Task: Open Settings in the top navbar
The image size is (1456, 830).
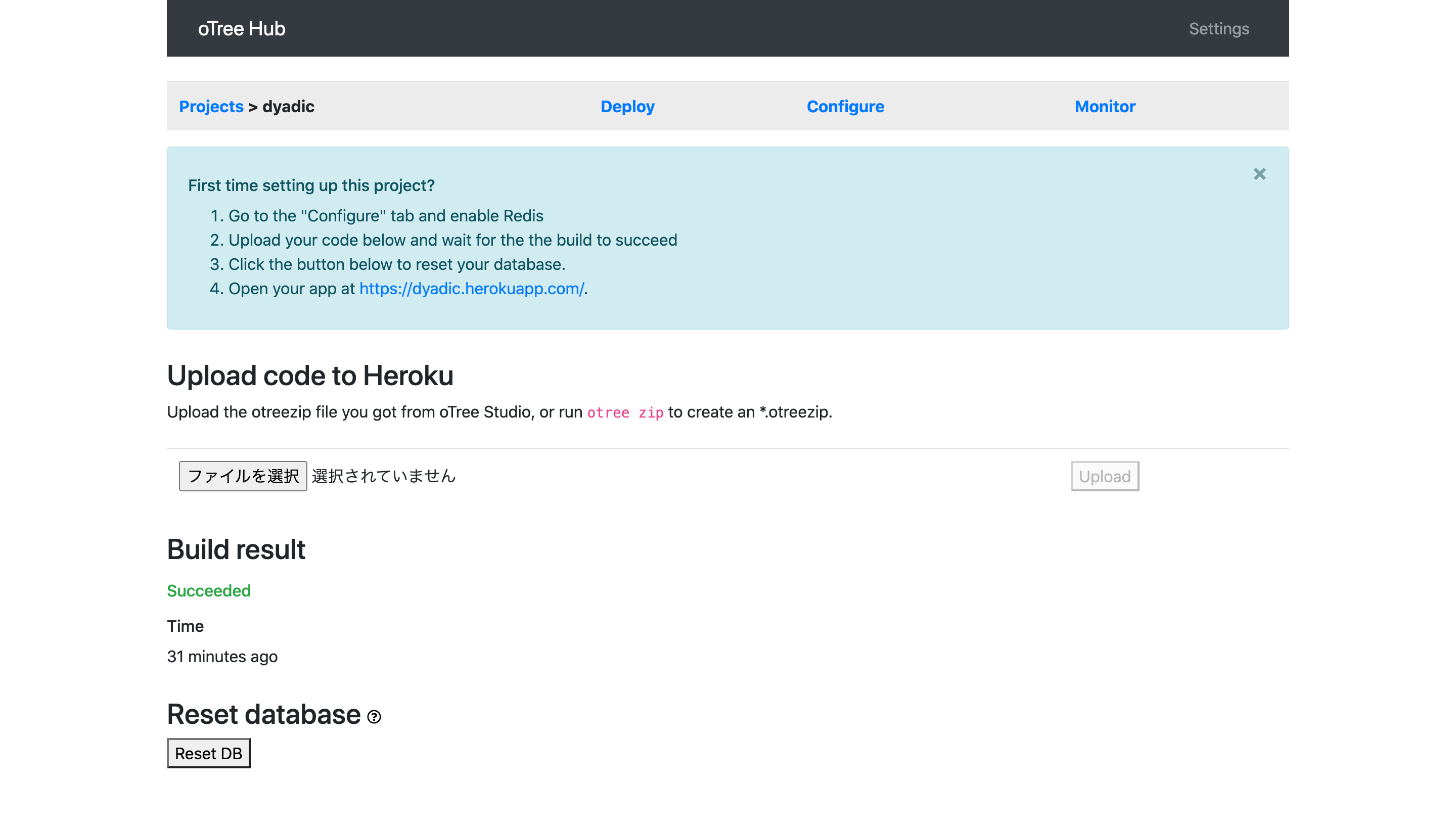Action: coord(1218,28)
